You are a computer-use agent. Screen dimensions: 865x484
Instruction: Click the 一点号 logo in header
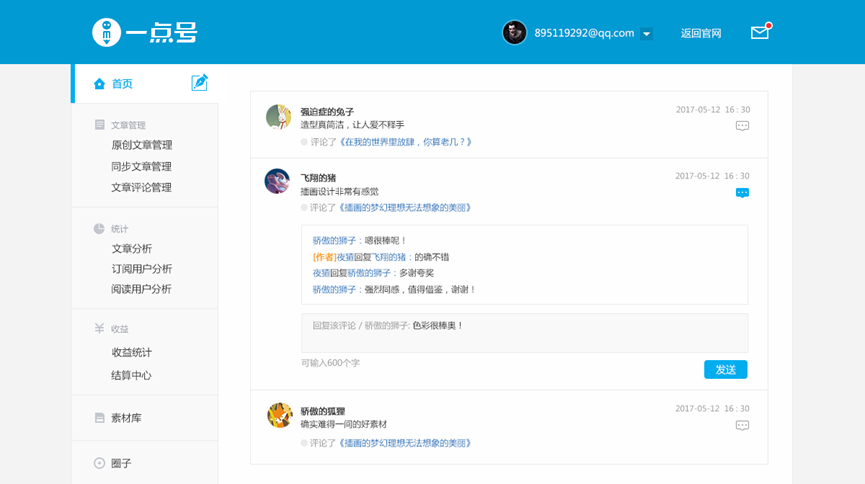(x=144, y=33)
